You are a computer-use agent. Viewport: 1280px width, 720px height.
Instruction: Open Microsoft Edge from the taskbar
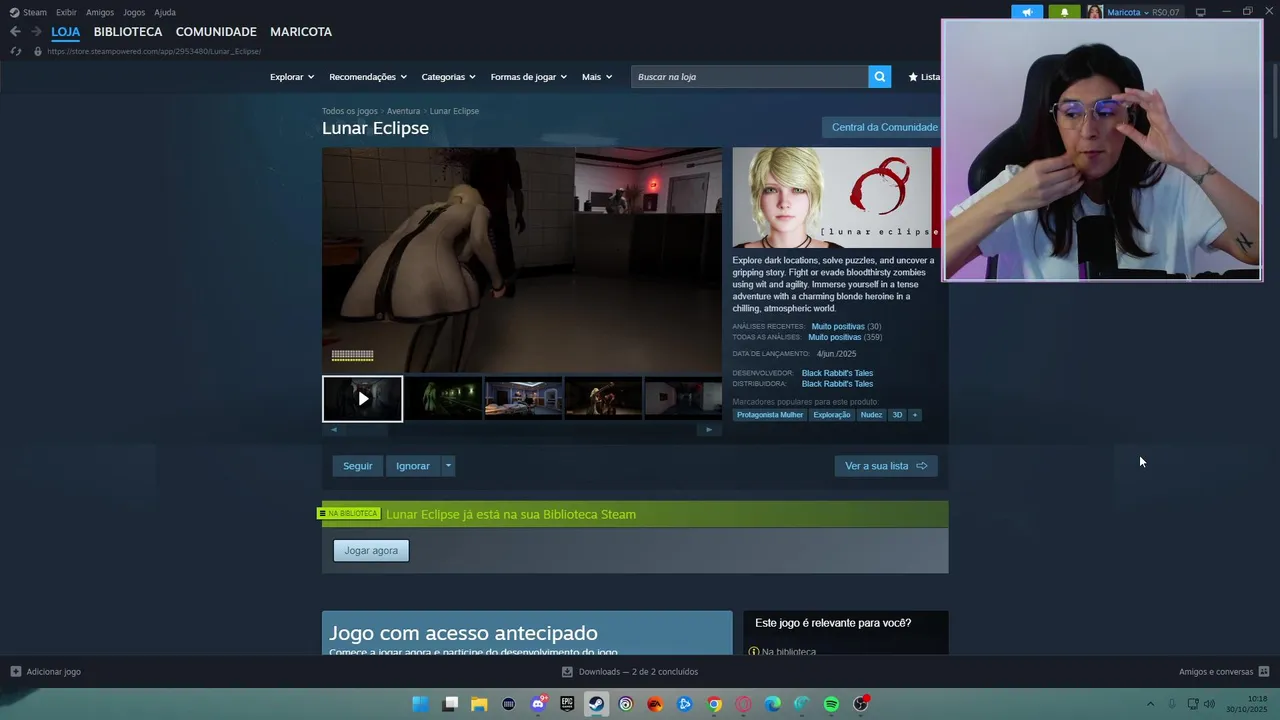click(x=772, y=704)
